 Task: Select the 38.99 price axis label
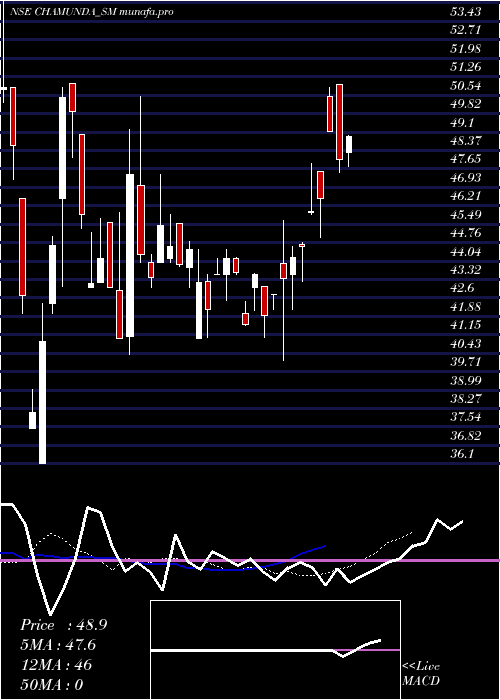pyautogui.click(x=465, y=381)
